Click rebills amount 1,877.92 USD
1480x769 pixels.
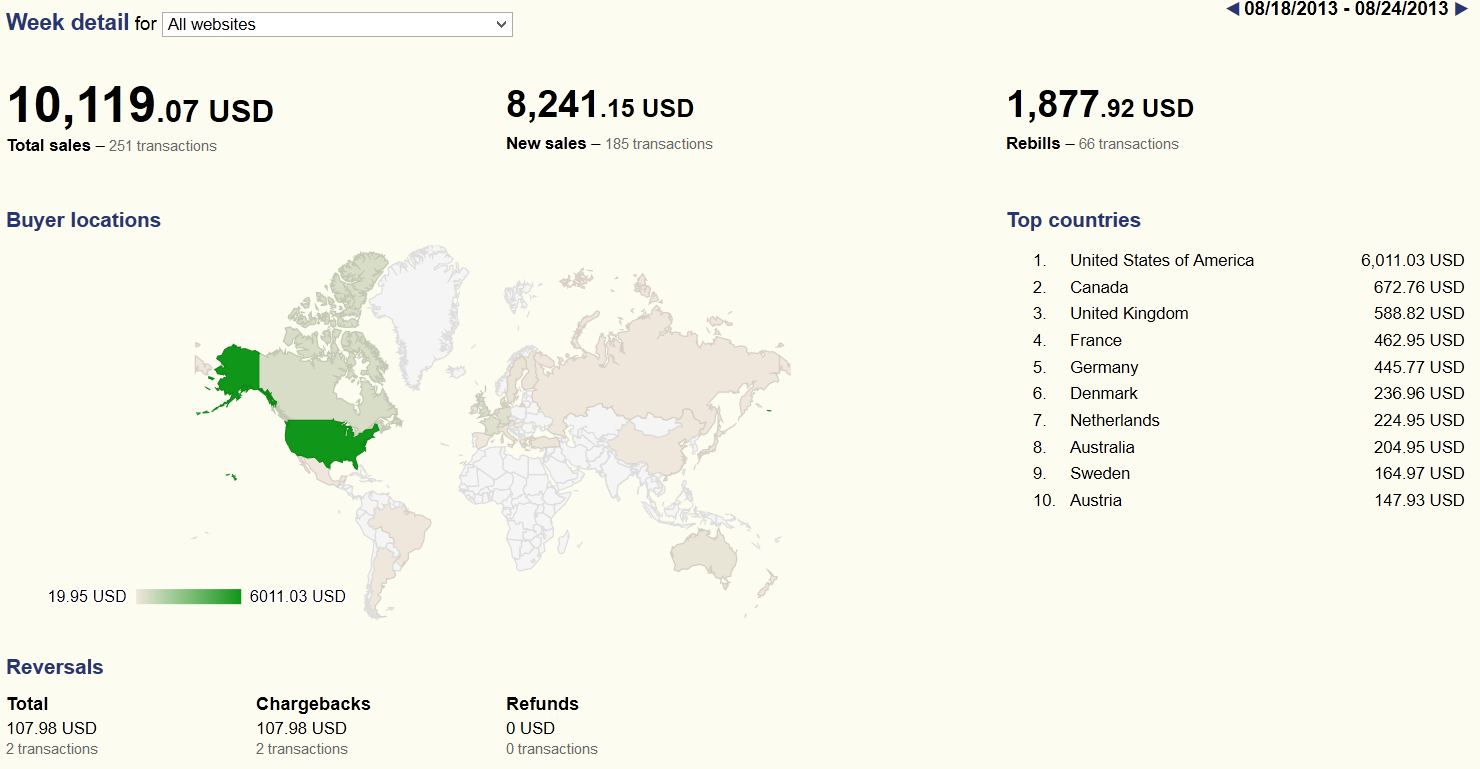click(1100, 105)
